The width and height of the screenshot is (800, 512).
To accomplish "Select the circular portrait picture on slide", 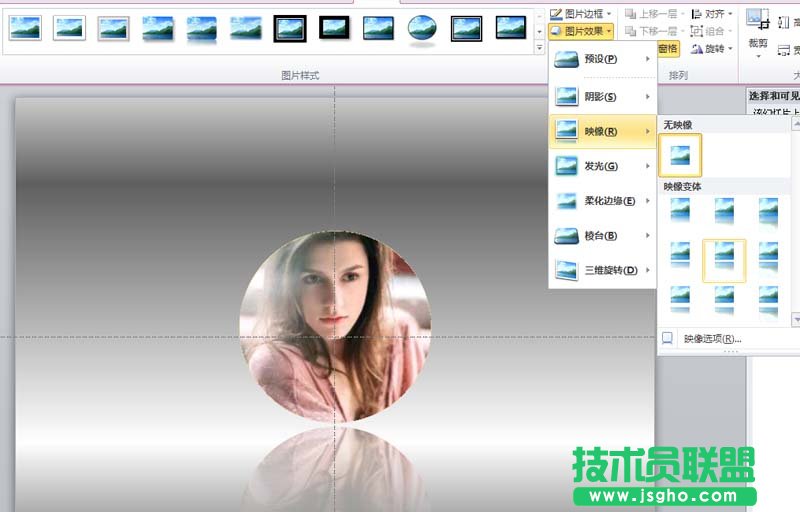I will [335, 327].
